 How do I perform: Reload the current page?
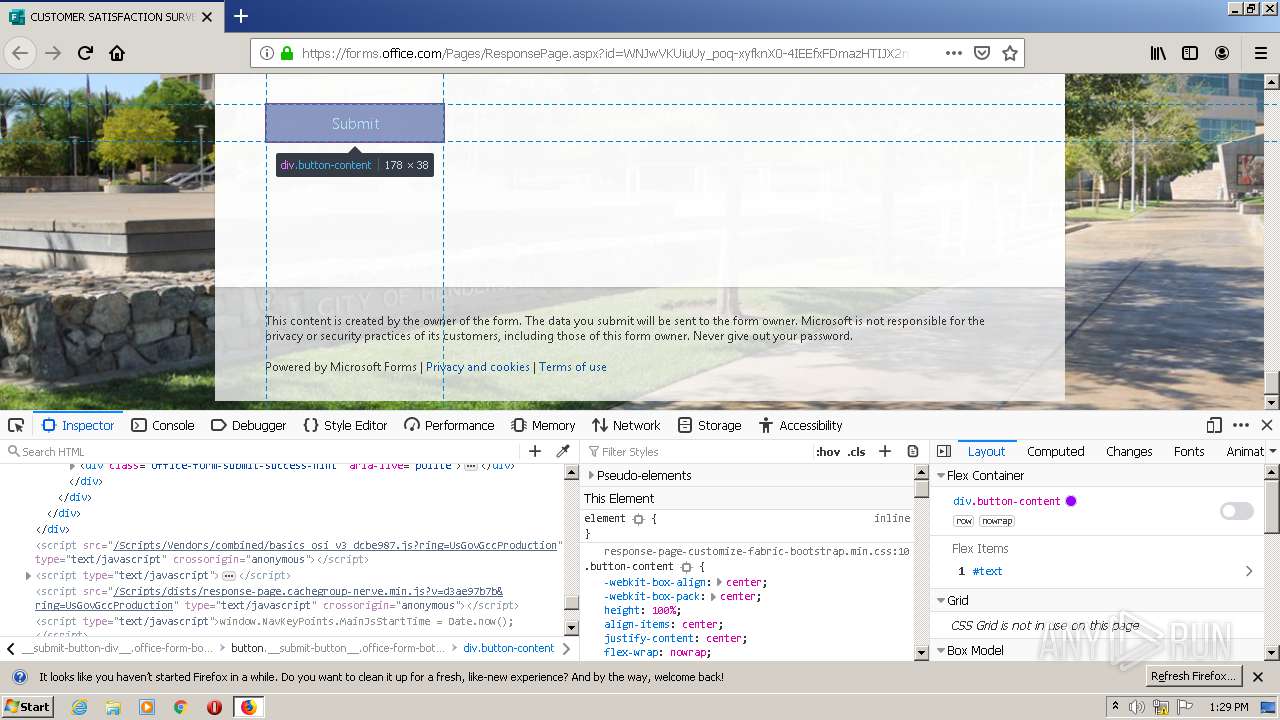point(85,53)
